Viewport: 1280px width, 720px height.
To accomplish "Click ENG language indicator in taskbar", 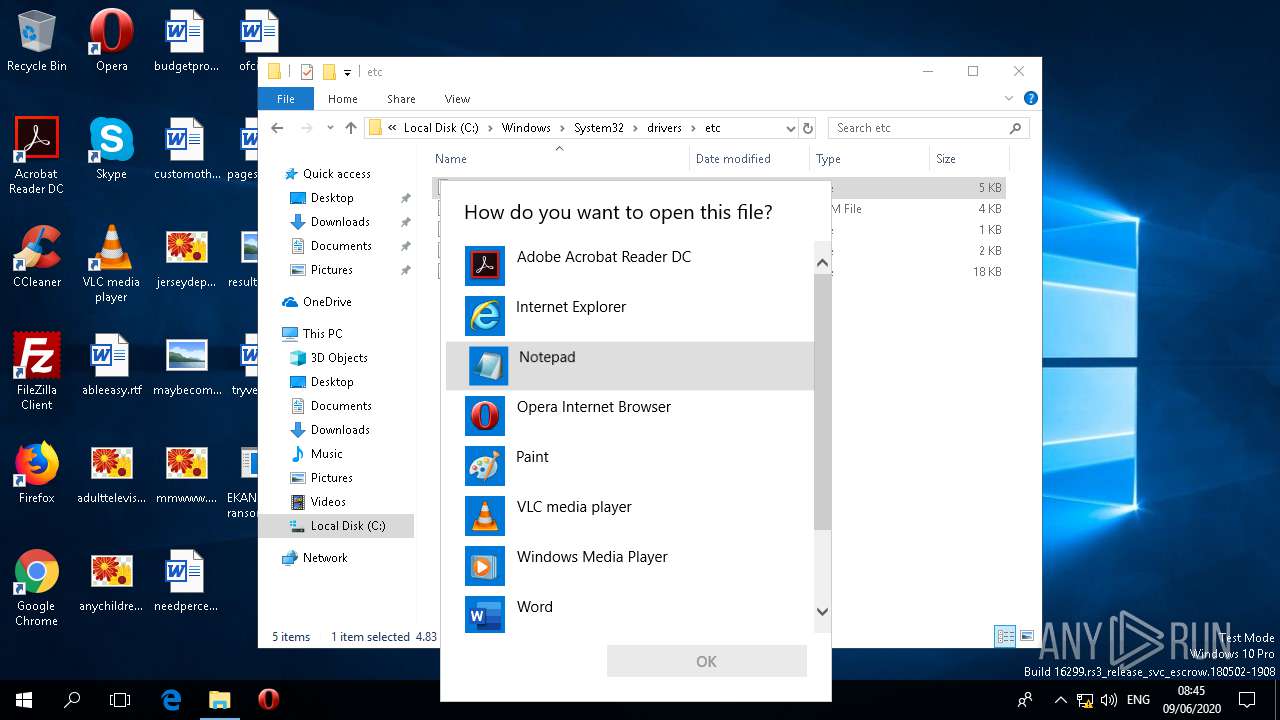I will click(x=1138, y=700).
